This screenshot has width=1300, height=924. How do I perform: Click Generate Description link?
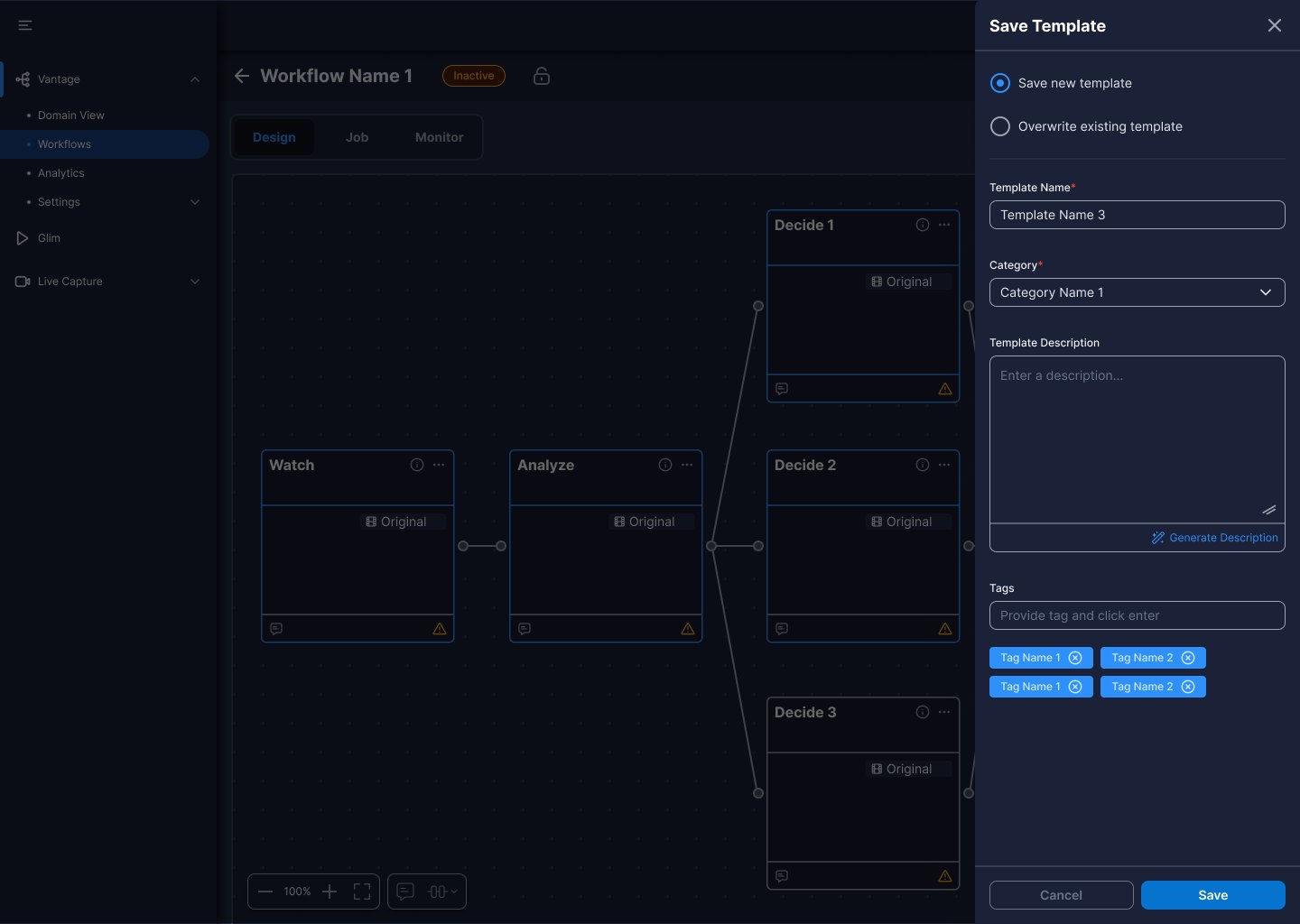tap(1215, 538)
